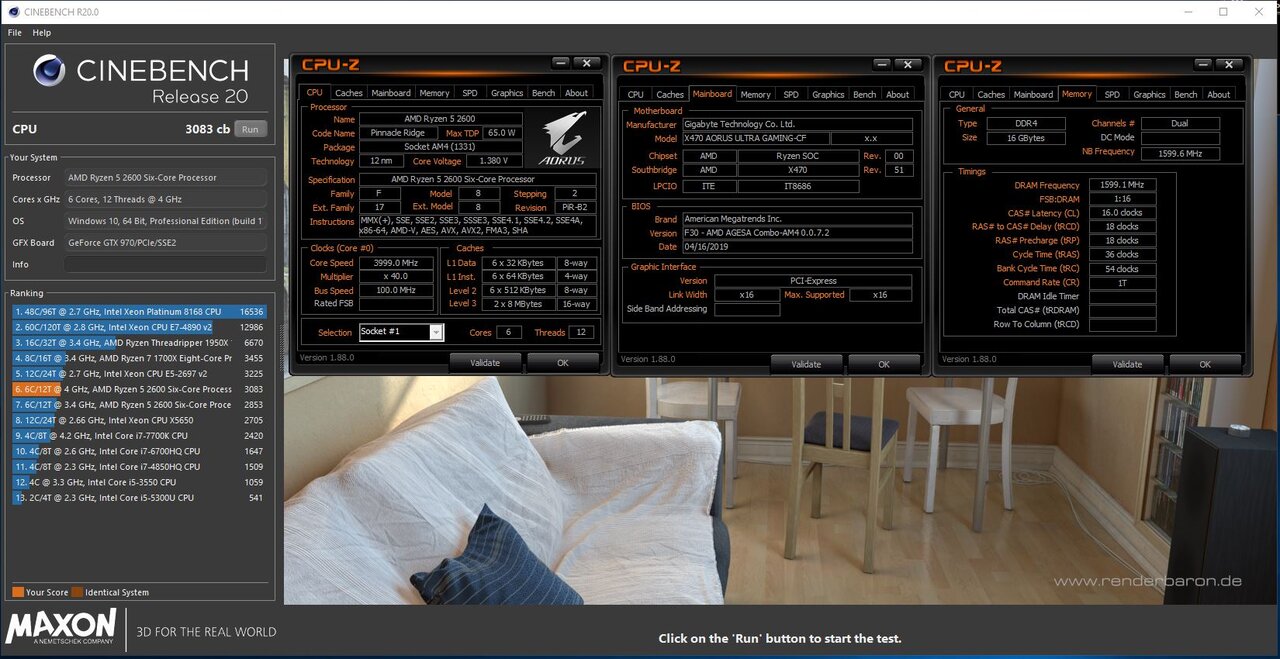Open About tab in CPU-Z Mainboard window
This screenshot has width=1280, height=659.
[x=898, y=95]
